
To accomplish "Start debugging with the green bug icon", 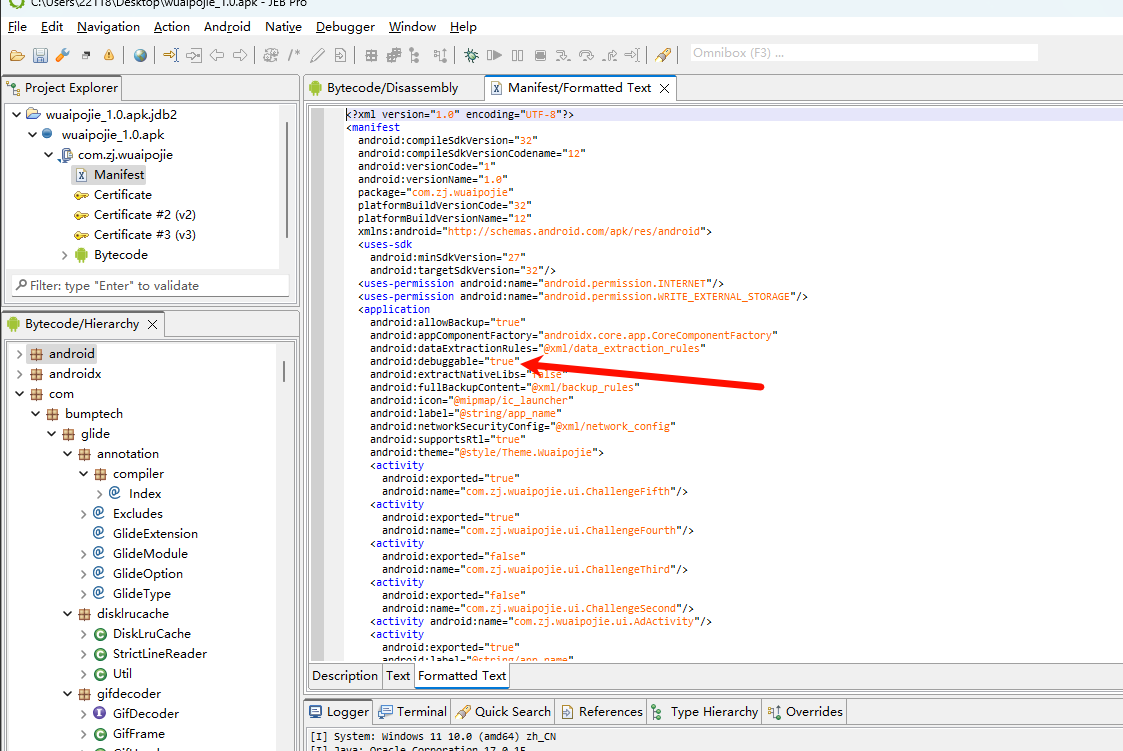I will coord(470,55).
